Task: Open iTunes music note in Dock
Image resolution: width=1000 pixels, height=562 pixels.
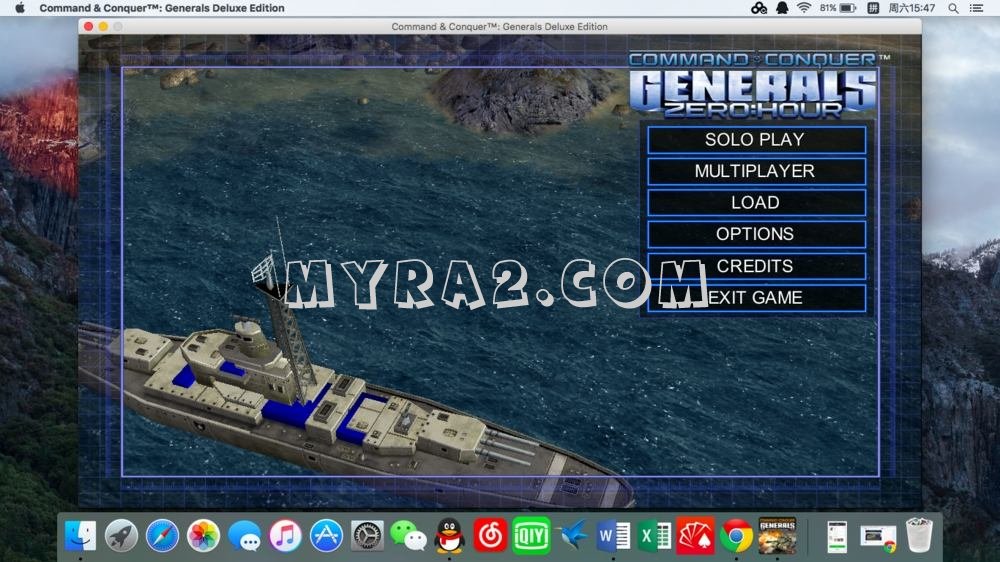Action: [x=285, y=535]
